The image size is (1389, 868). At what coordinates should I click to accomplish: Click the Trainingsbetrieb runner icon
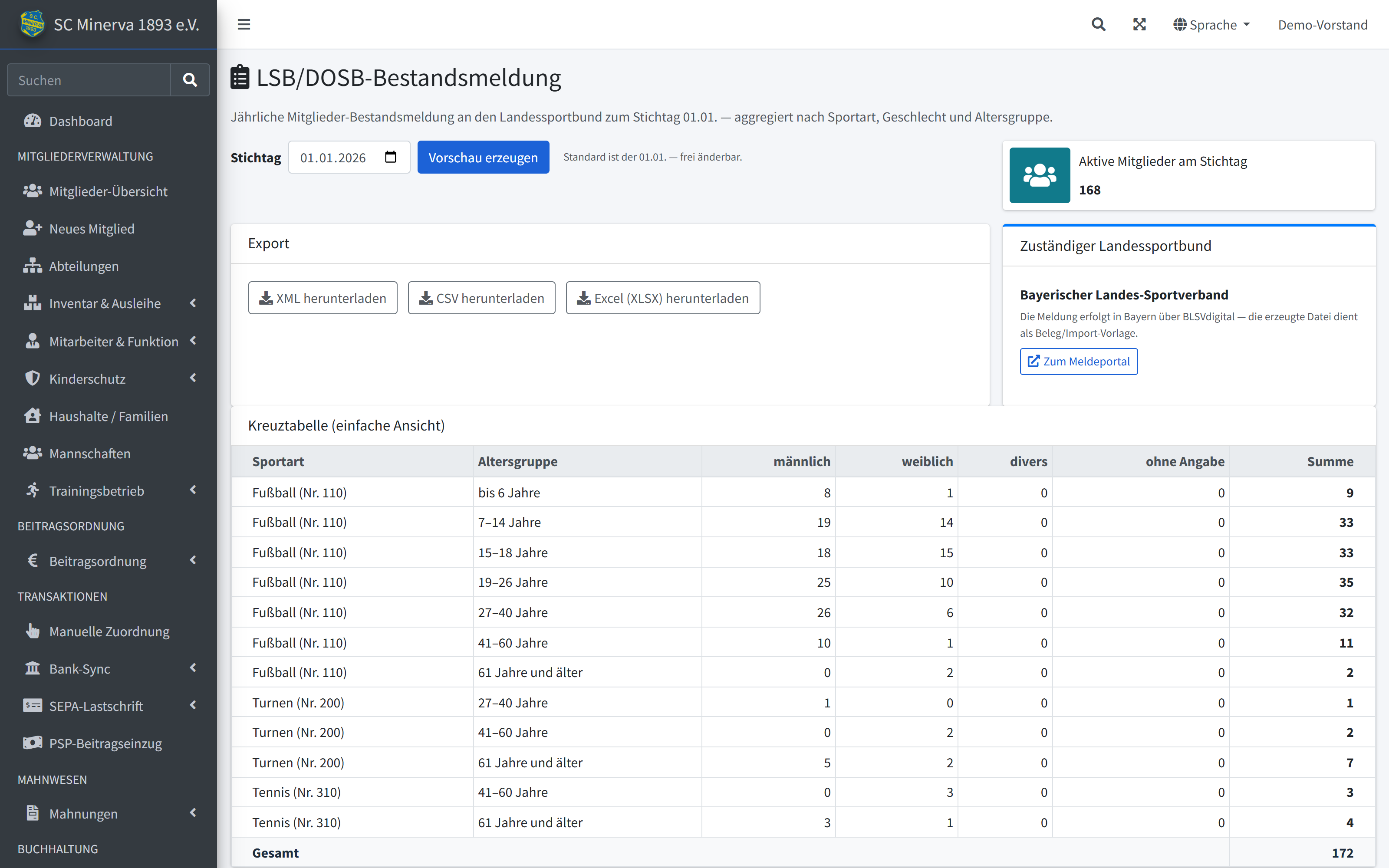click(x=33, y=490)
